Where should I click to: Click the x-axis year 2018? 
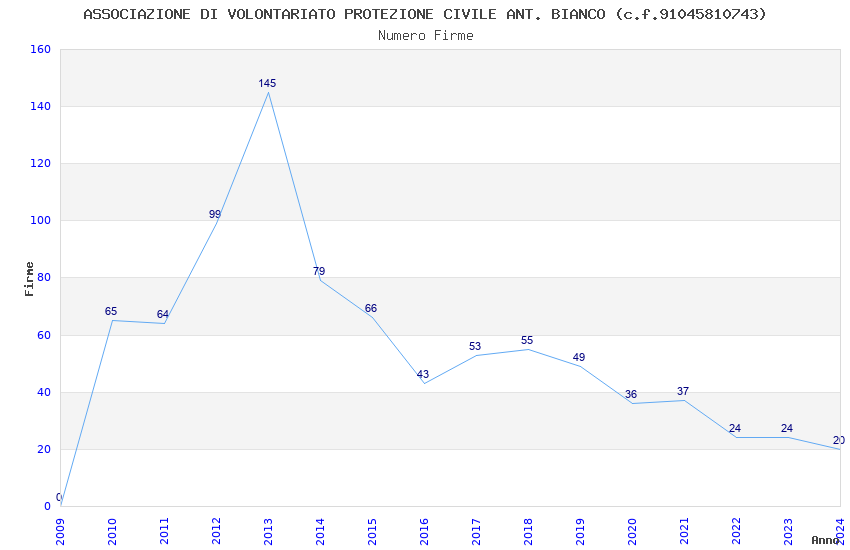[528, 532]
